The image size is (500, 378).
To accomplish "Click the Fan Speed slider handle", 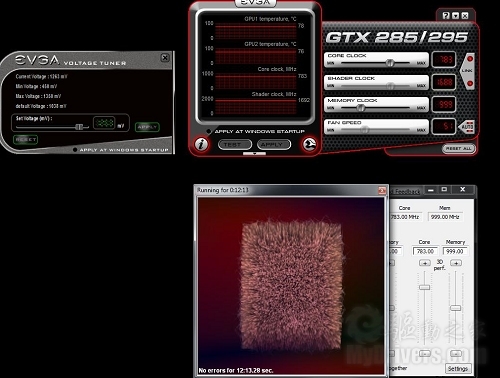I will pos(365,130).
